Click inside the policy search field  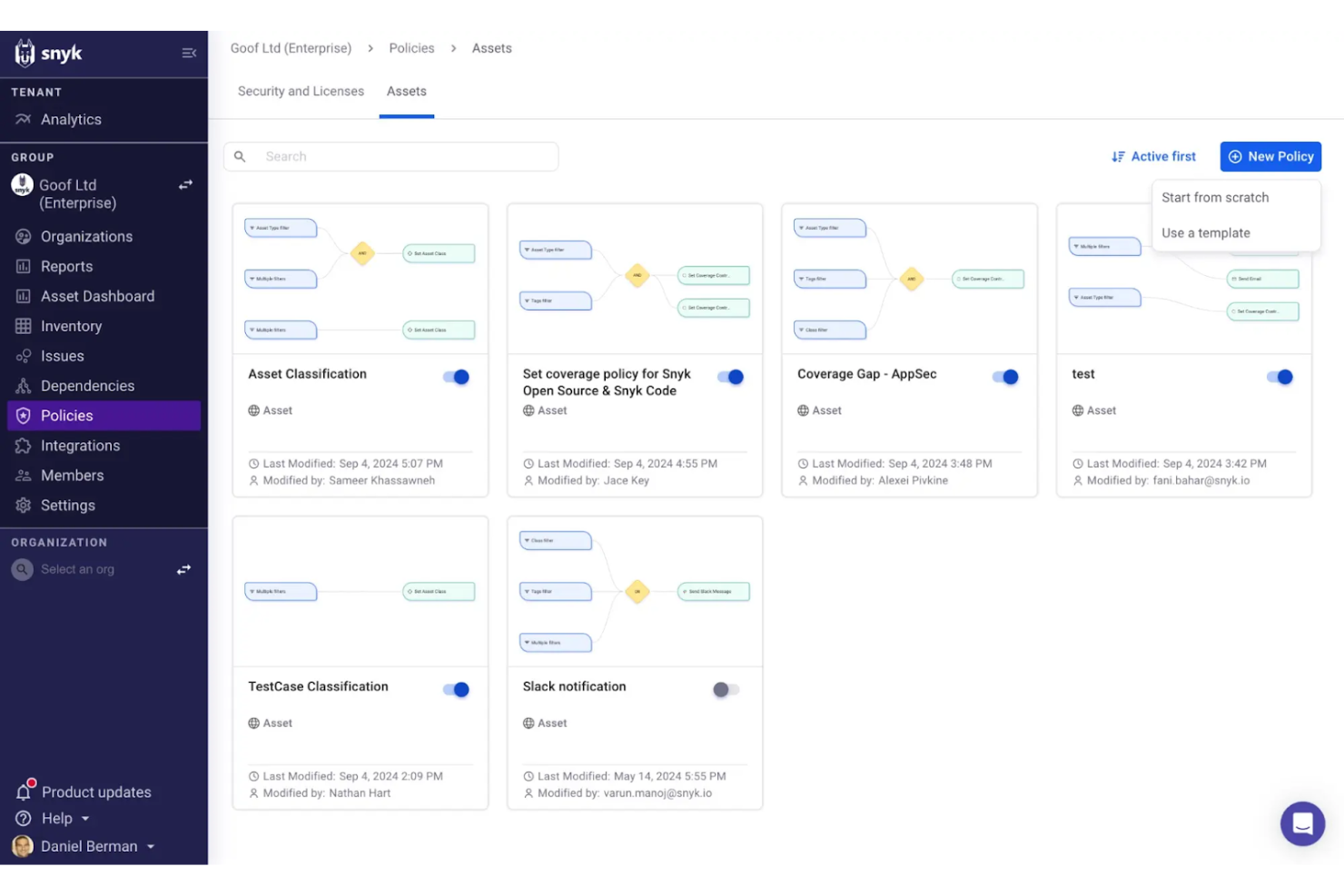[390, 156]
